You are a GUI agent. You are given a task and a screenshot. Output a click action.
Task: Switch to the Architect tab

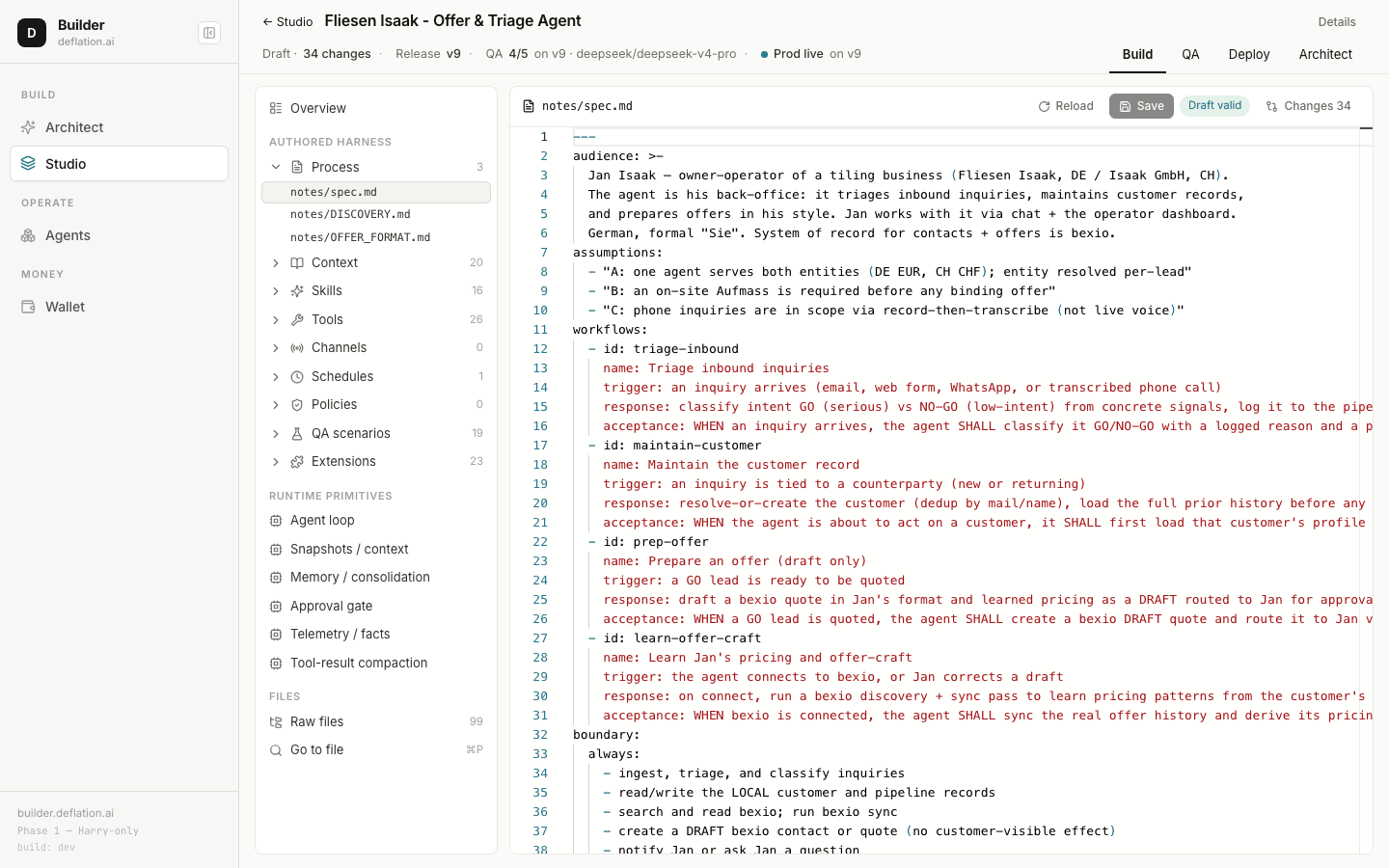[1325, 54]
